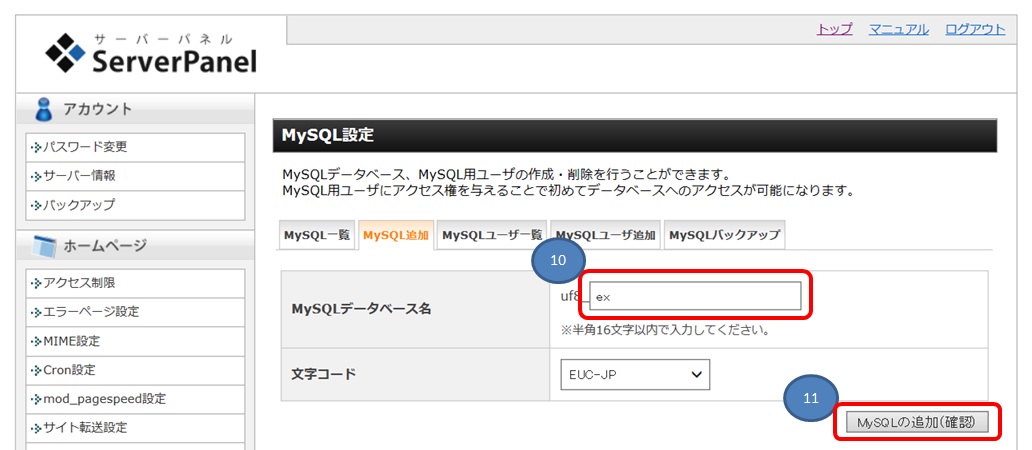Viewport: 1032px width, 450px height.
Task: Open MIME設定 in the sidebar
Action: pos(135,341)
